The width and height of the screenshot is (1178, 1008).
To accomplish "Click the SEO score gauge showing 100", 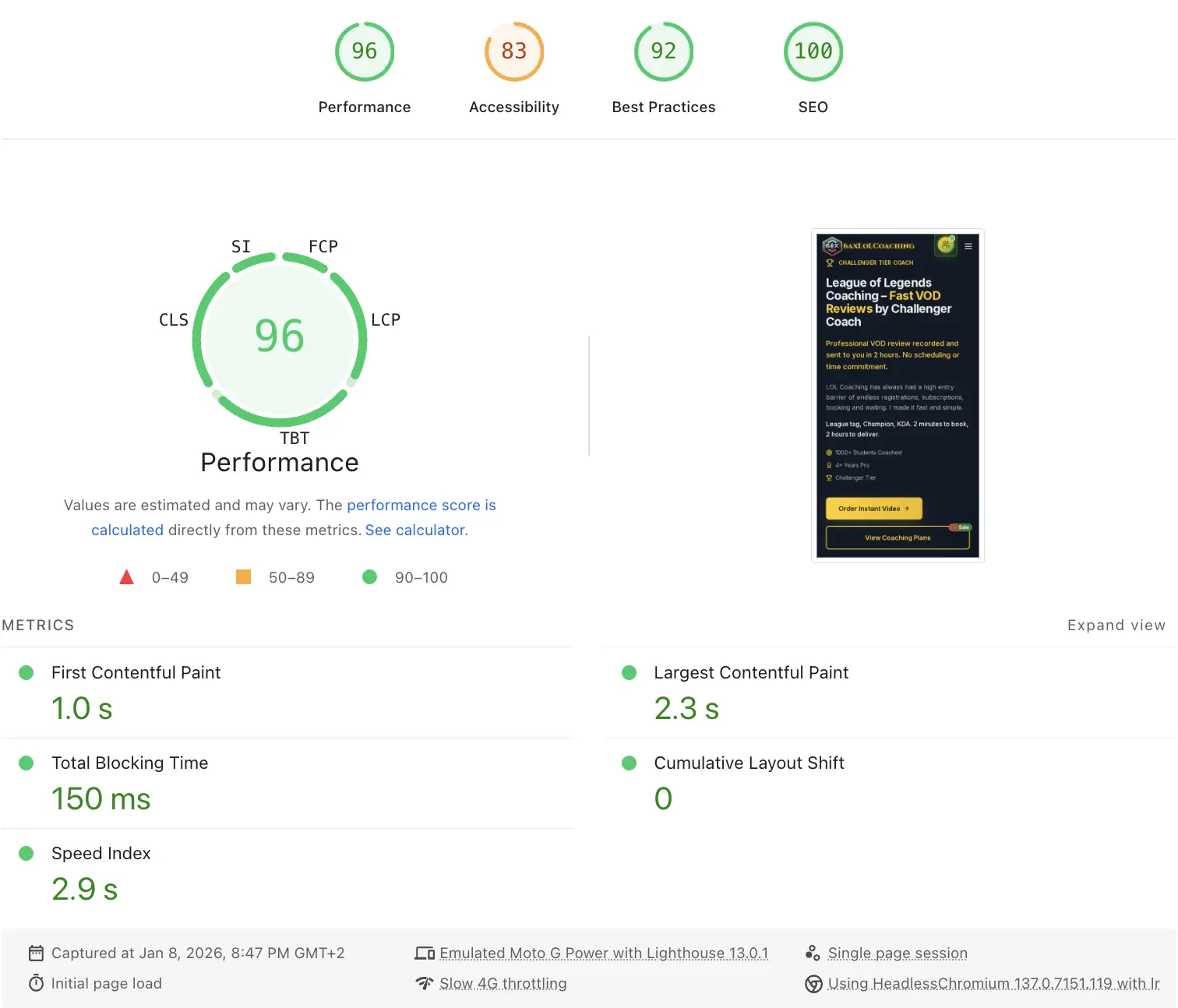I will point(813,51).
